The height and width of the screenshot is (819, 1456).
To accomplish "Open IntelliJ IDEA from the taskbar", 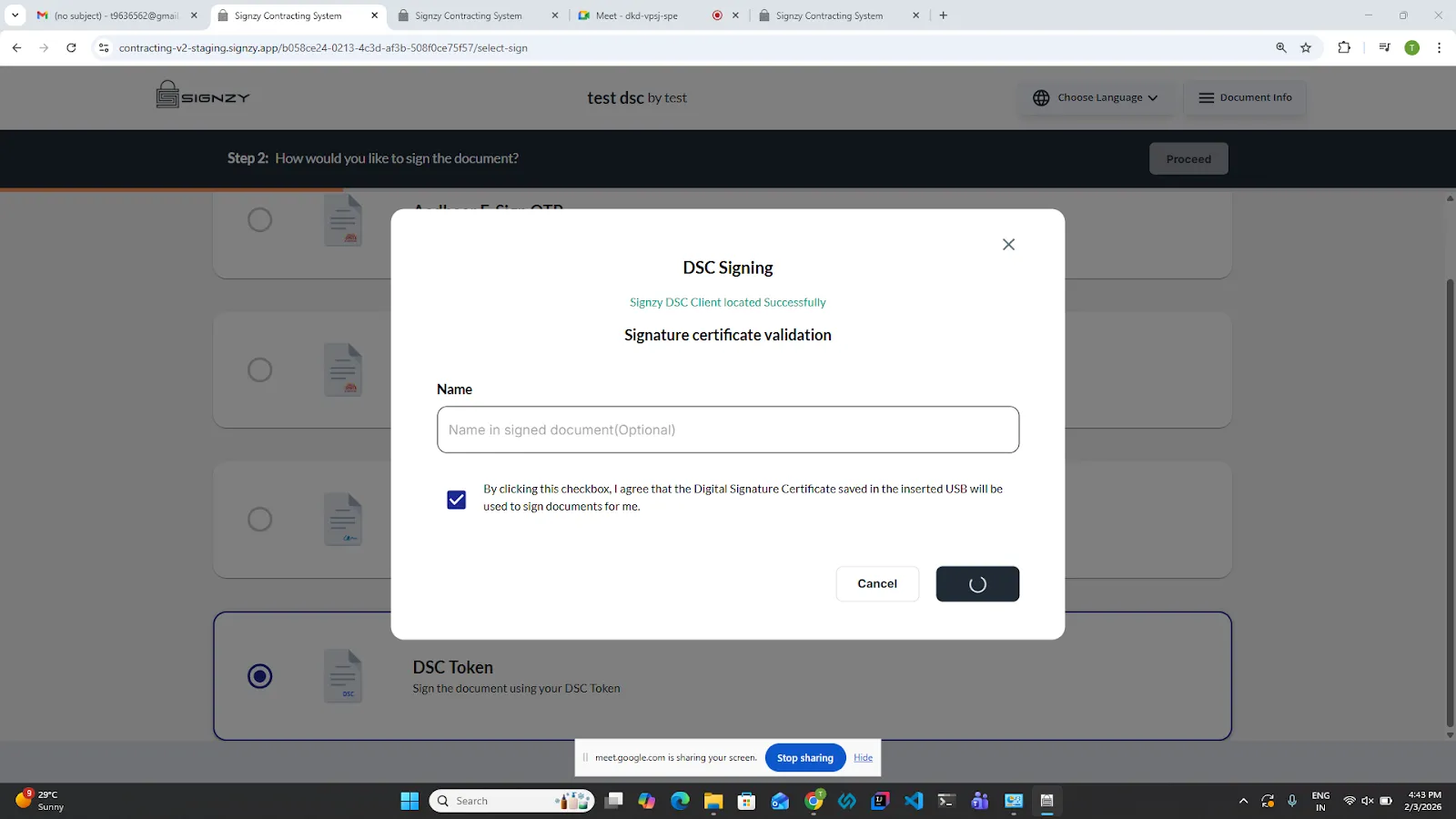I will coord(880,801).
